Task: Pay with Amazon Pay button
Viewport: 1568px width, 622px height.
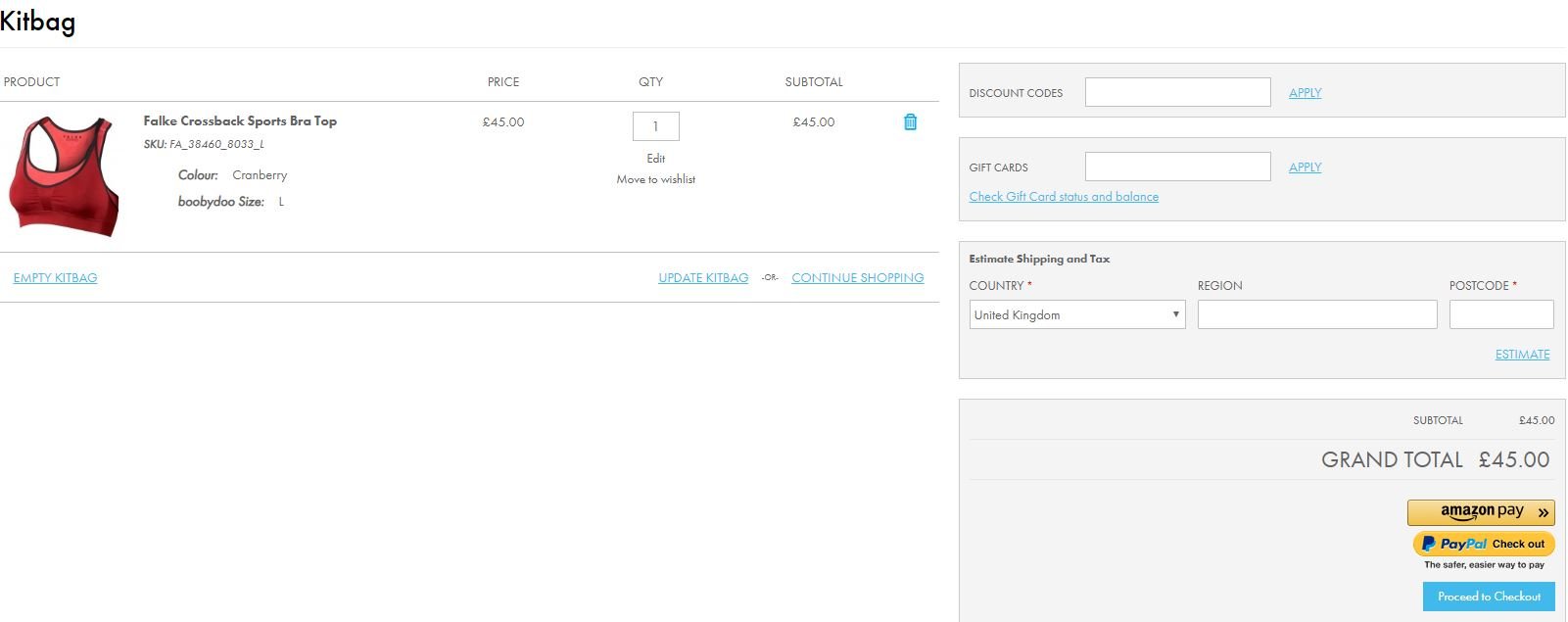Action: click(1481, 512)
